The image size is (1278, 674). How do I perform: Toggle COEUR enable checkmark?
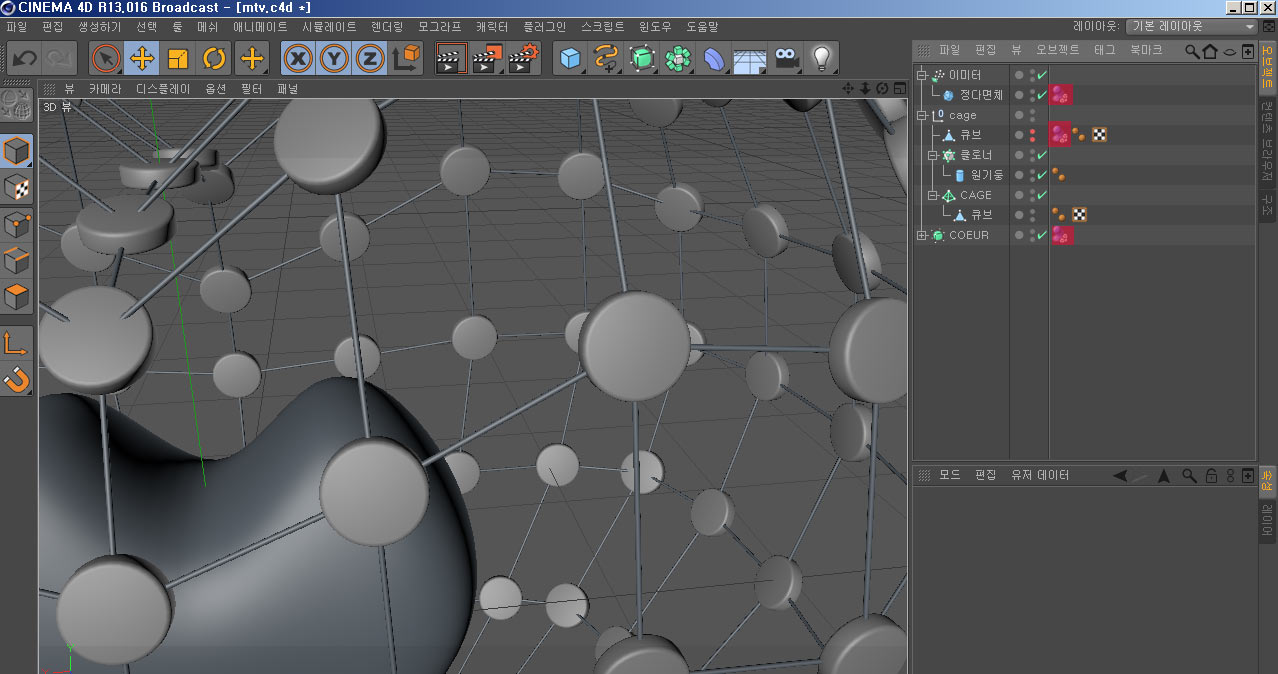pyautogui.click(x=1042, y=235)
